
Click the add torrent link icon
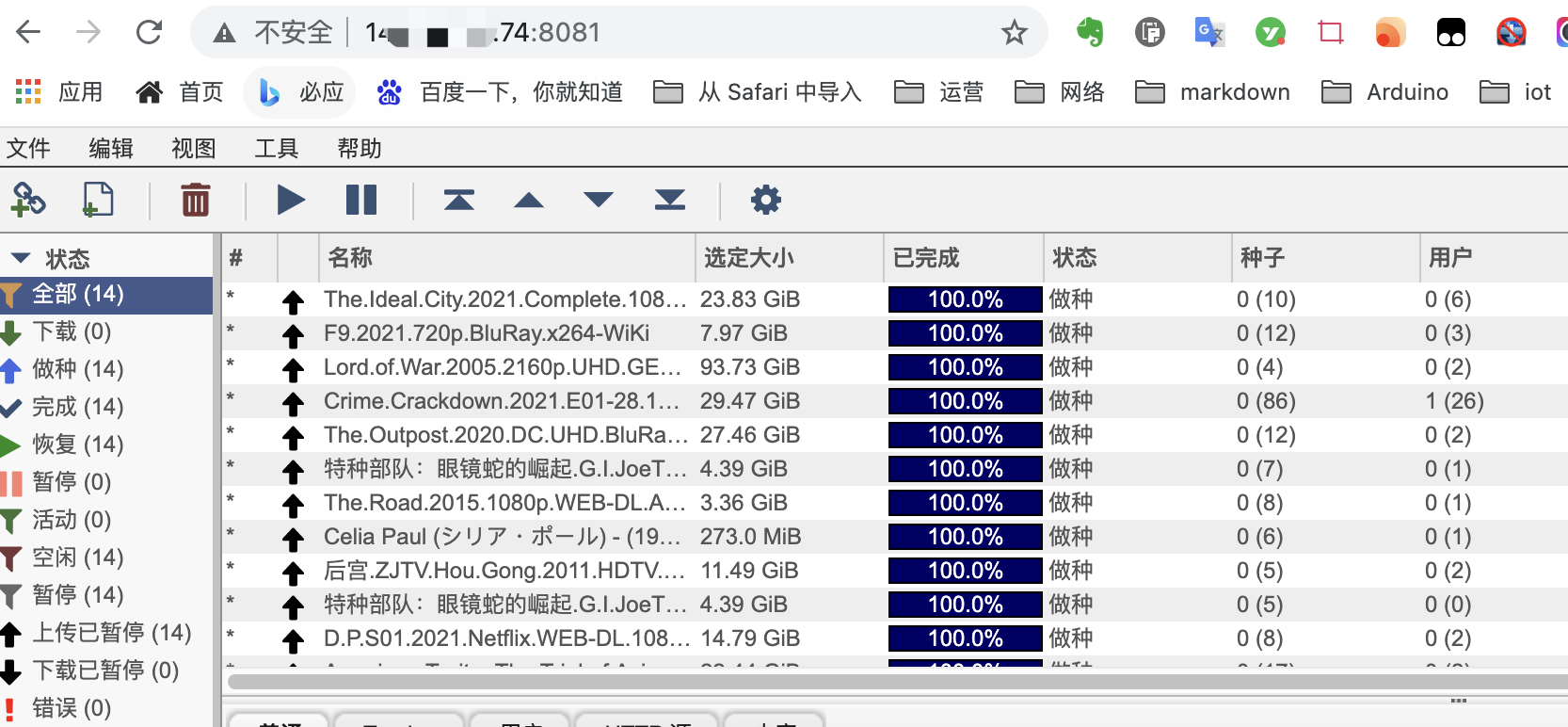coord(28,200)
